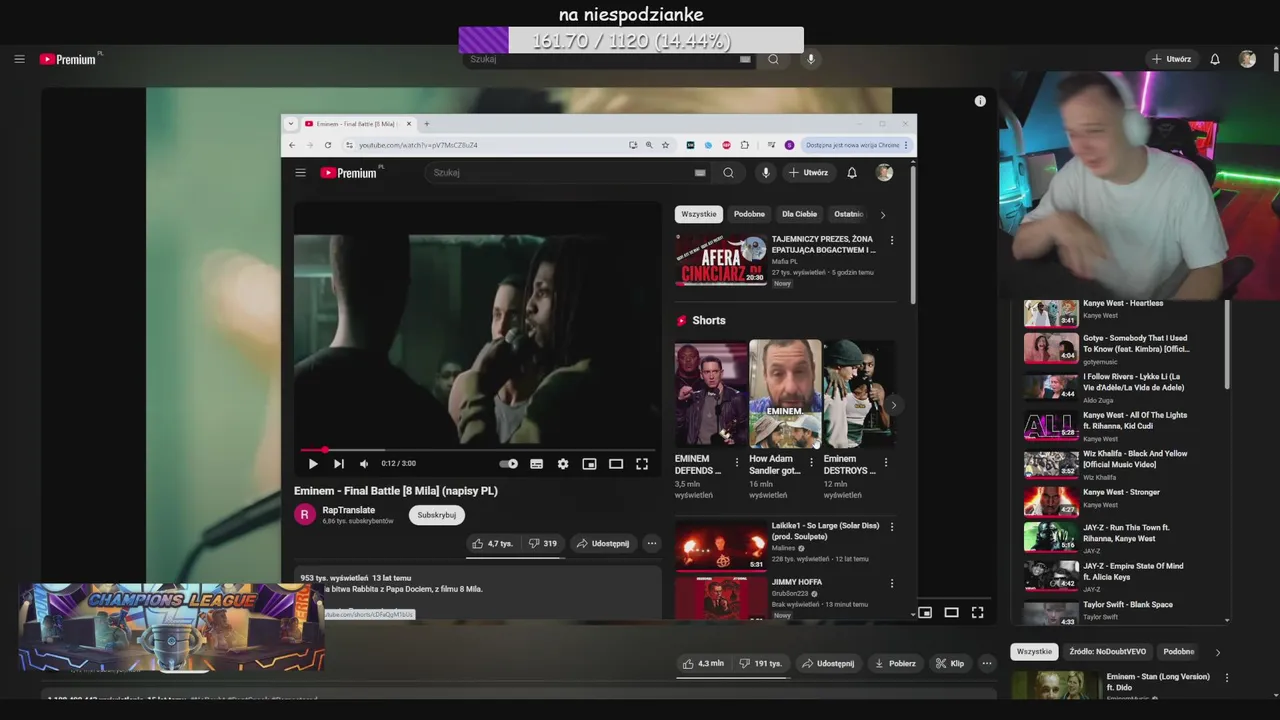Click inner YouTube Utwórz button
Viewport: 1280px width, 720px height.
pos(808,173)
